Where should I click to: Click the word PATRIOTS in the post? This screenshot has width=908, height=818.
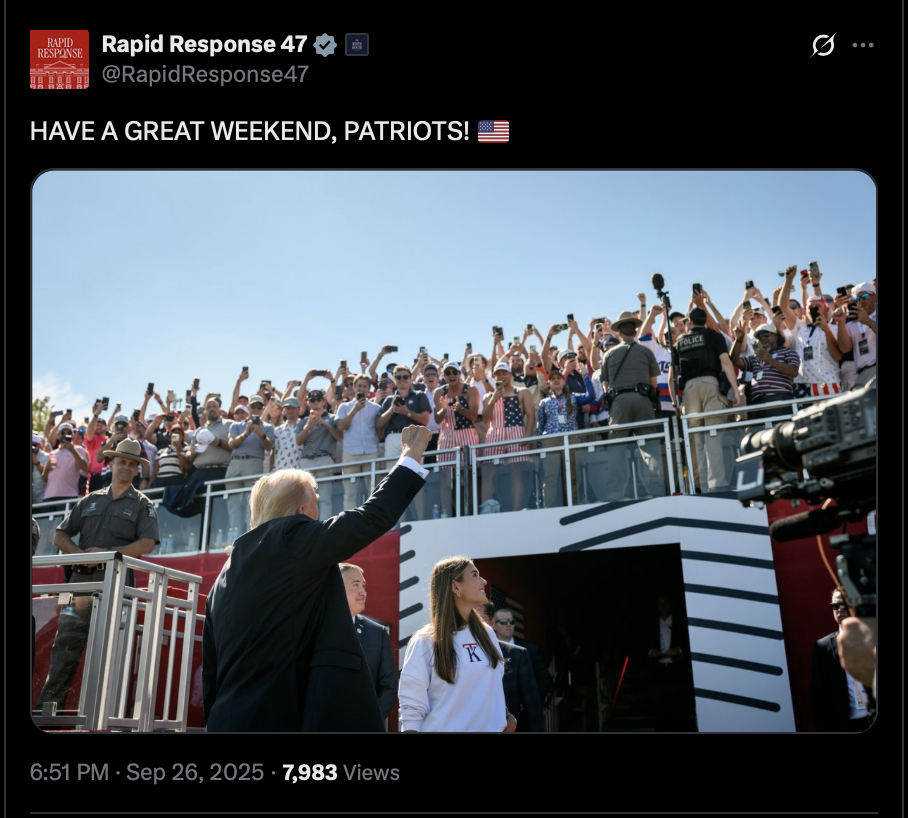click(x=407, y=131)
